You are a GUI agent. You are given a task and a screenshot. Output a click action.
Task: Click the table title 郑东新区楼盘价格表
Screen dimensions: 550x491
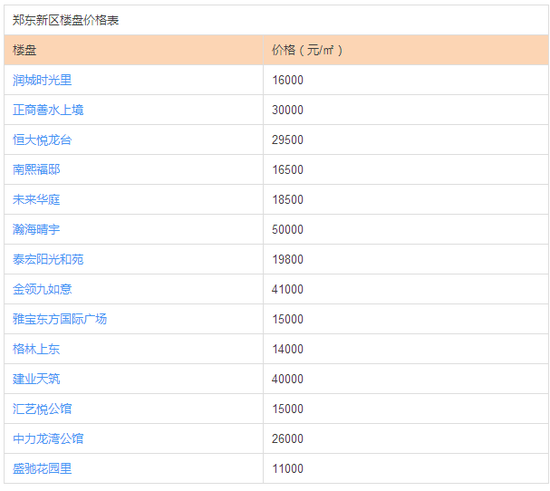[66, 20]
